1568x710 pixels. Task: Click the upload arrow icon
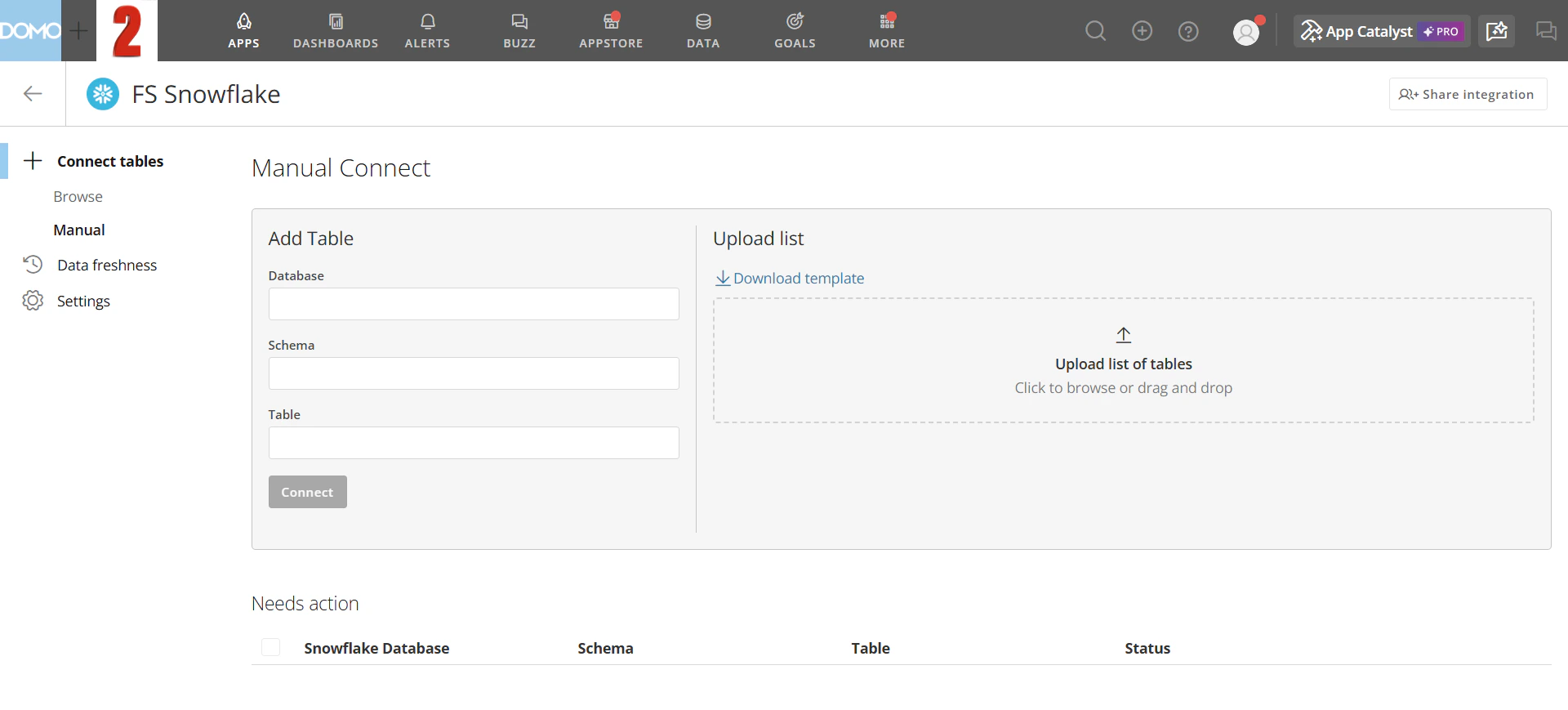[1124, 335]
